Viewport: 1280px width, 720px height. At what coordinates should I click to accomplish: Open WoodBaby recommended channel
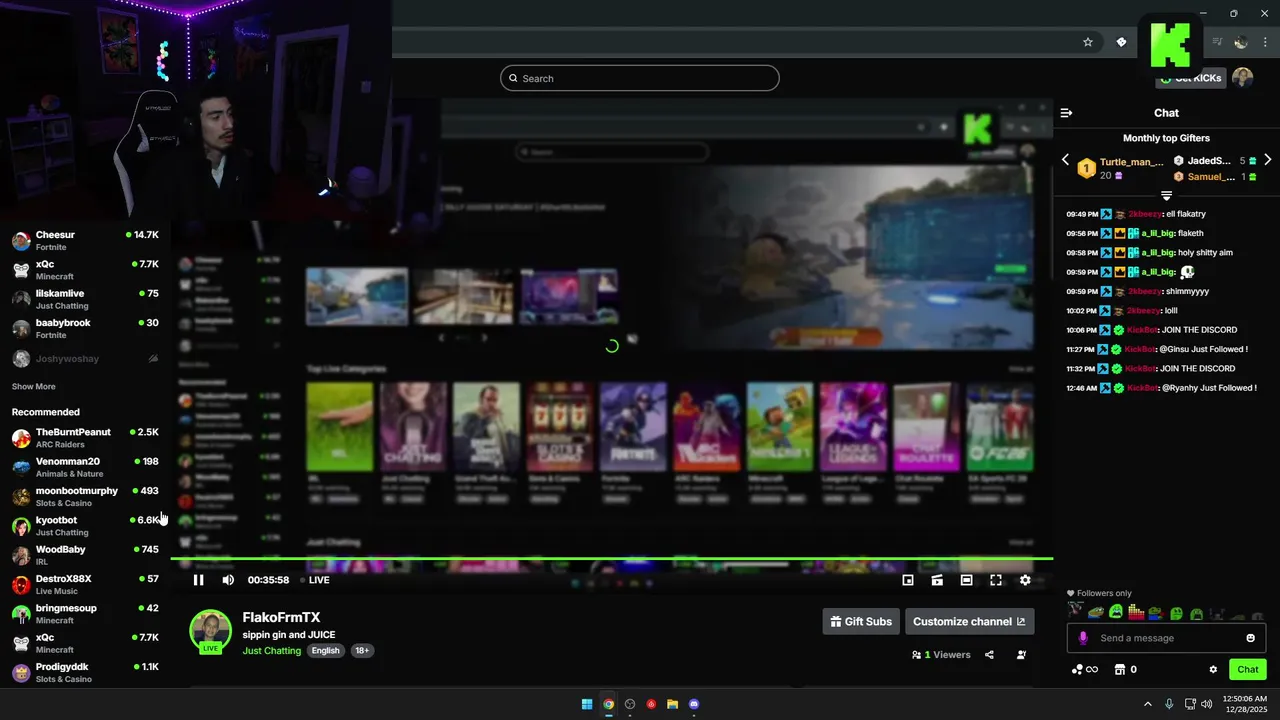(x=85, y=555)
